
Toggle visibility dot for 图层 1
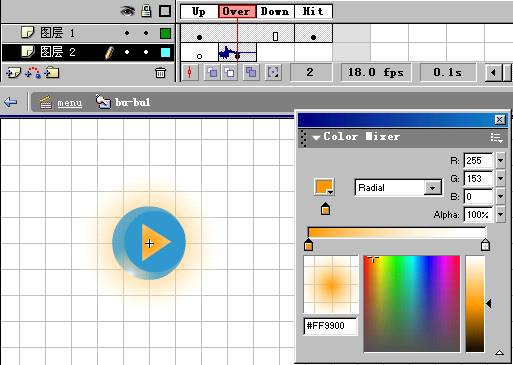[127, 33]
